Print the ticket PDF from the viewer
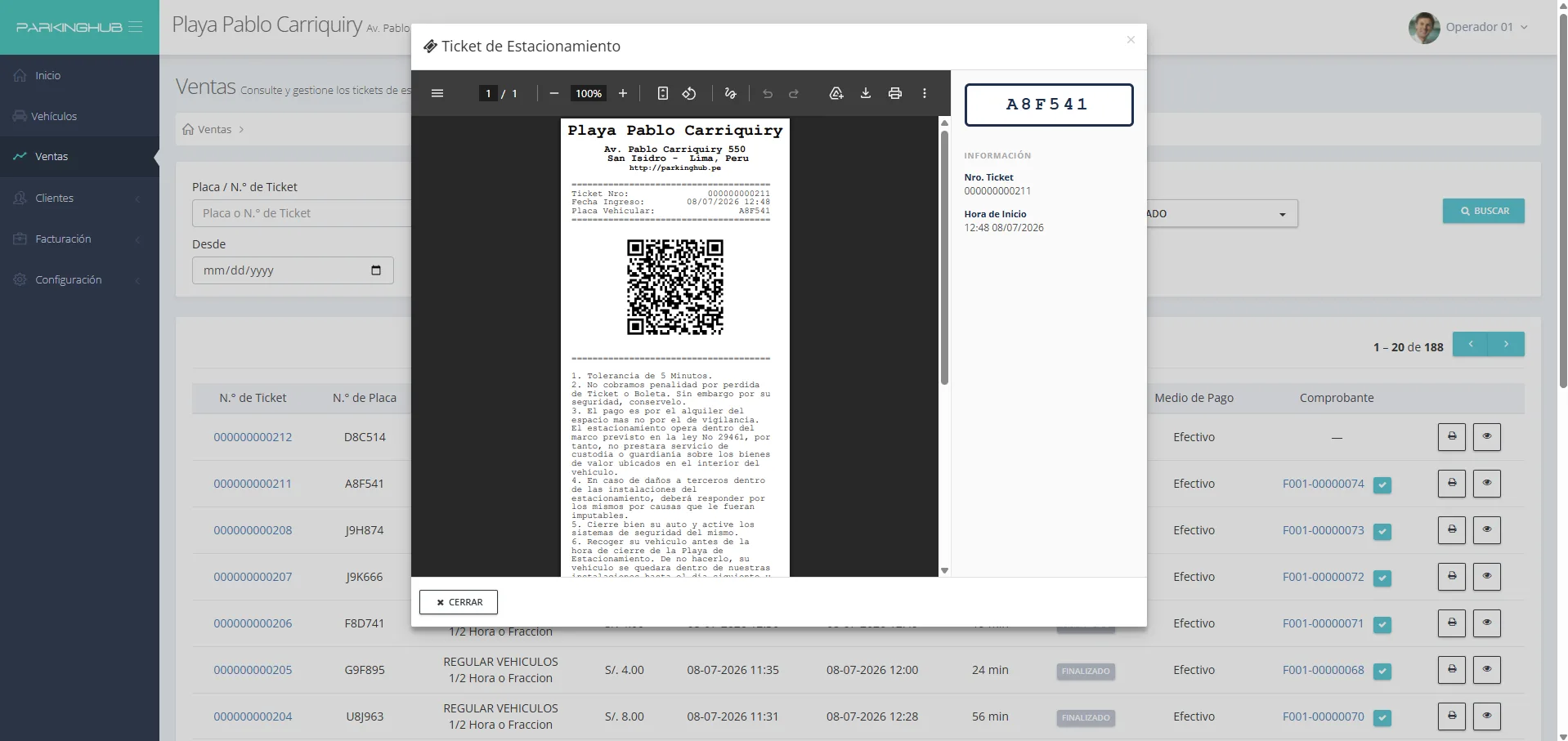Image resolution: width=1568 pixels, height=741 pixels. [895, 93]
